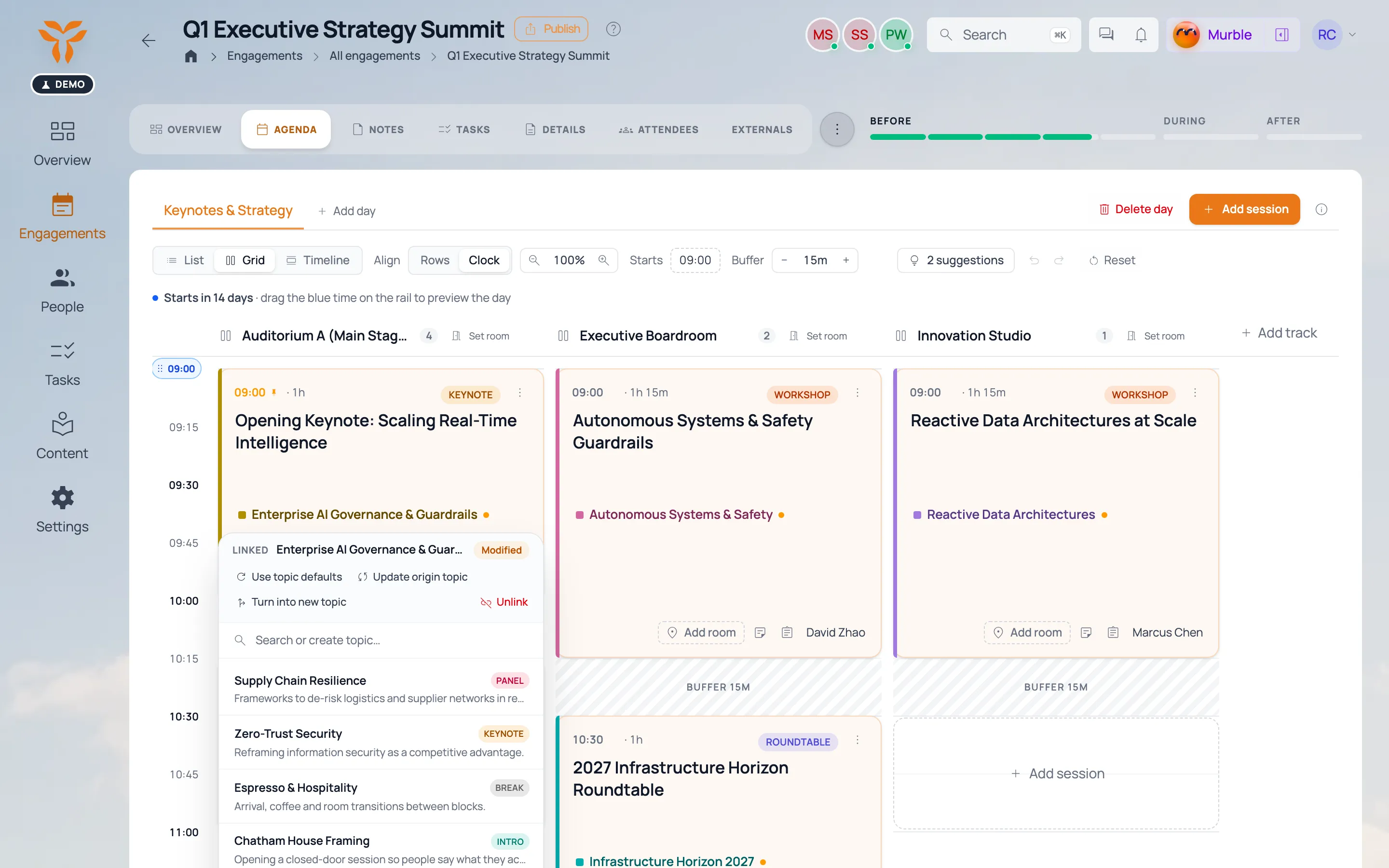The image size is (1389, 868).
Task: Open the agenda info icon near Add session
Action: [1321, 210]
